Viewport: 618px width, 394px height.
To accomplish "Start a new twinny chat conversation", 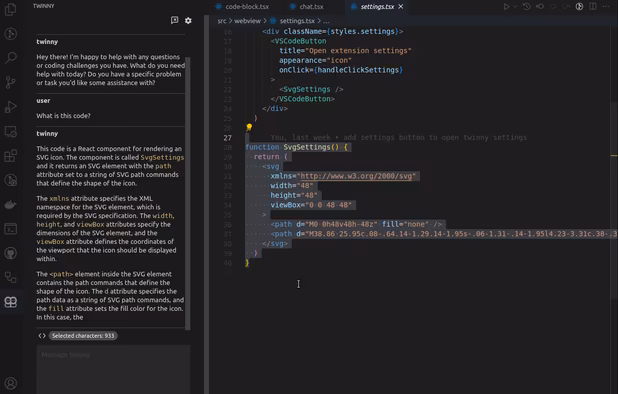I will pos(175,20).
